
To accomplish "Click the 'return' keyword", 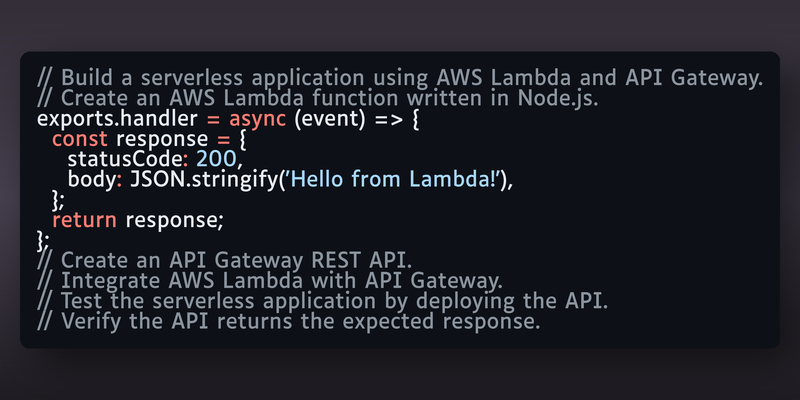I will coord(84,220).
